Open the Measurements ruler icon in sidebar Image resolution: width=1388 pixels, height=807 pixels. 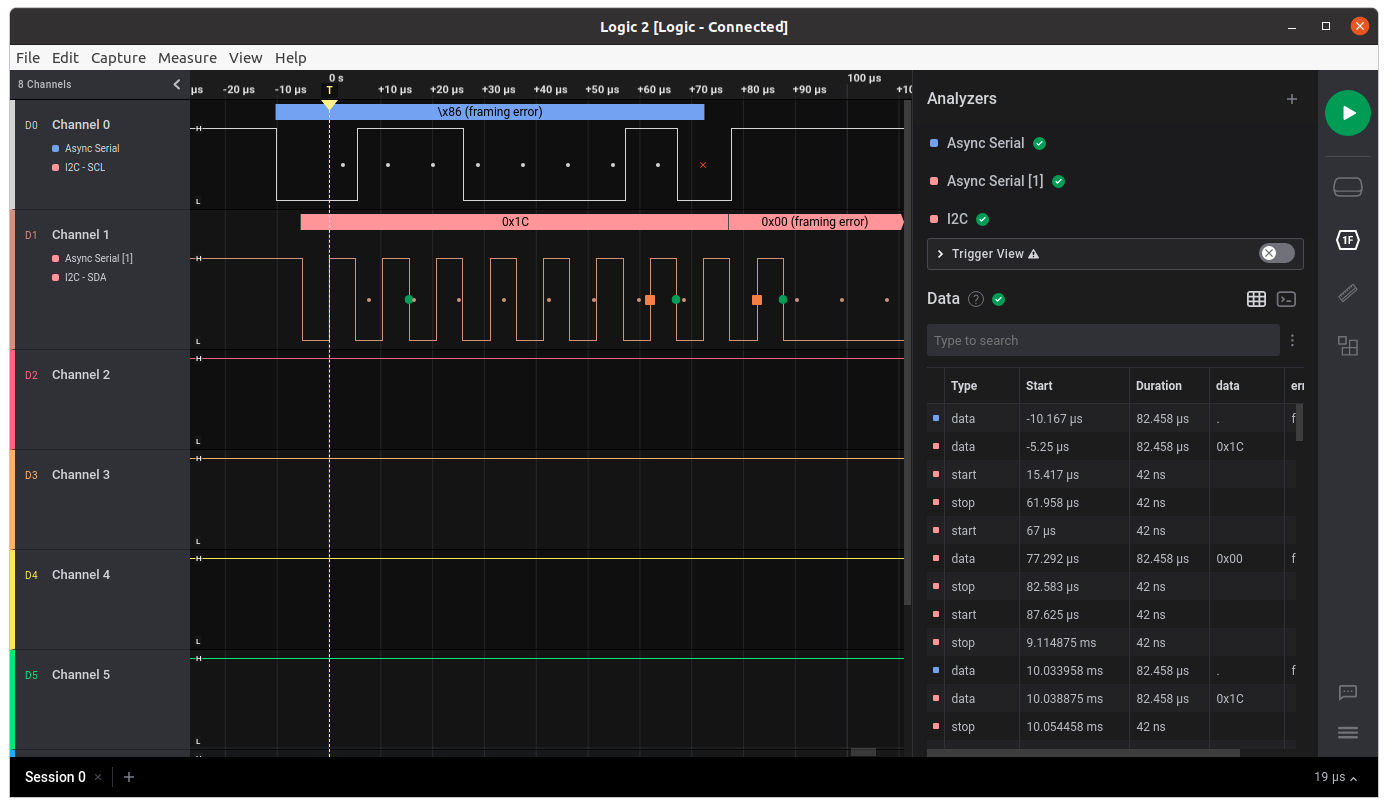[x=1348, y=293]
